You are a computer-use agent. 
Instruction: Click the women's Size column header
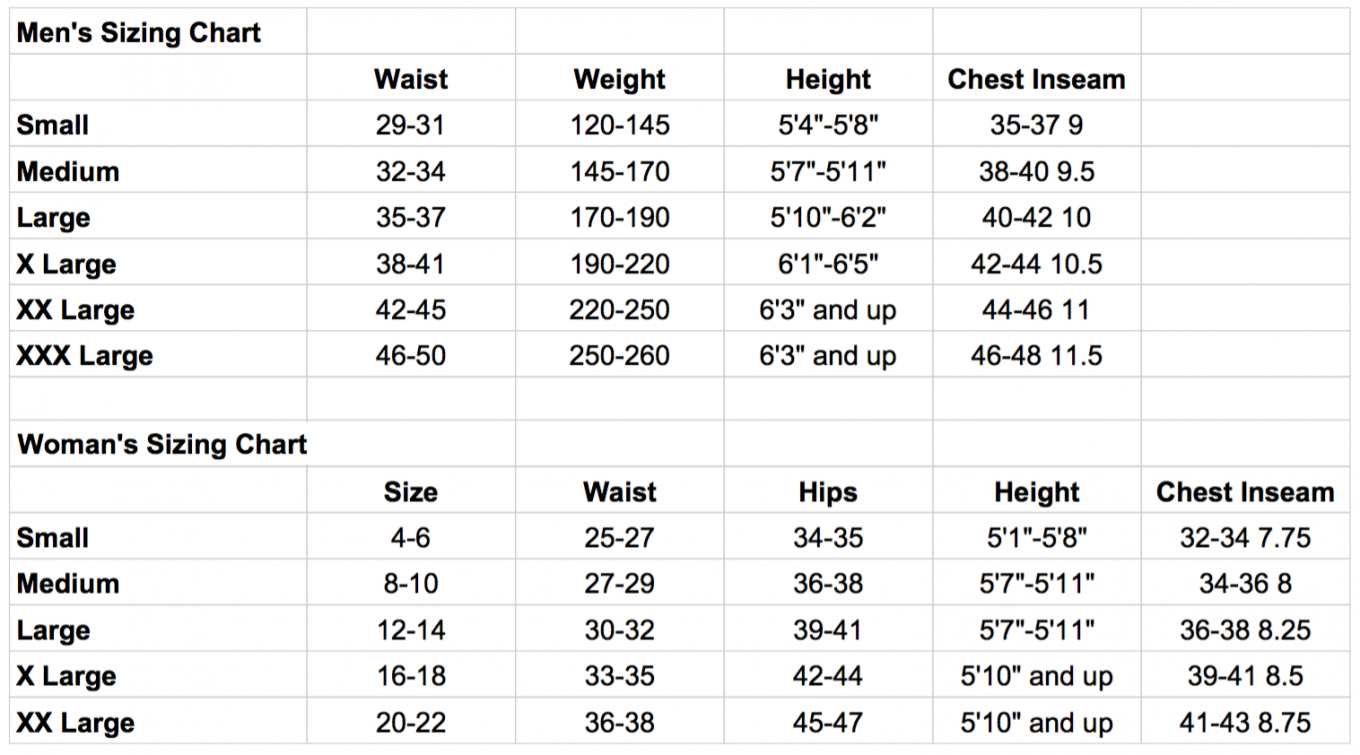[410, 492]
